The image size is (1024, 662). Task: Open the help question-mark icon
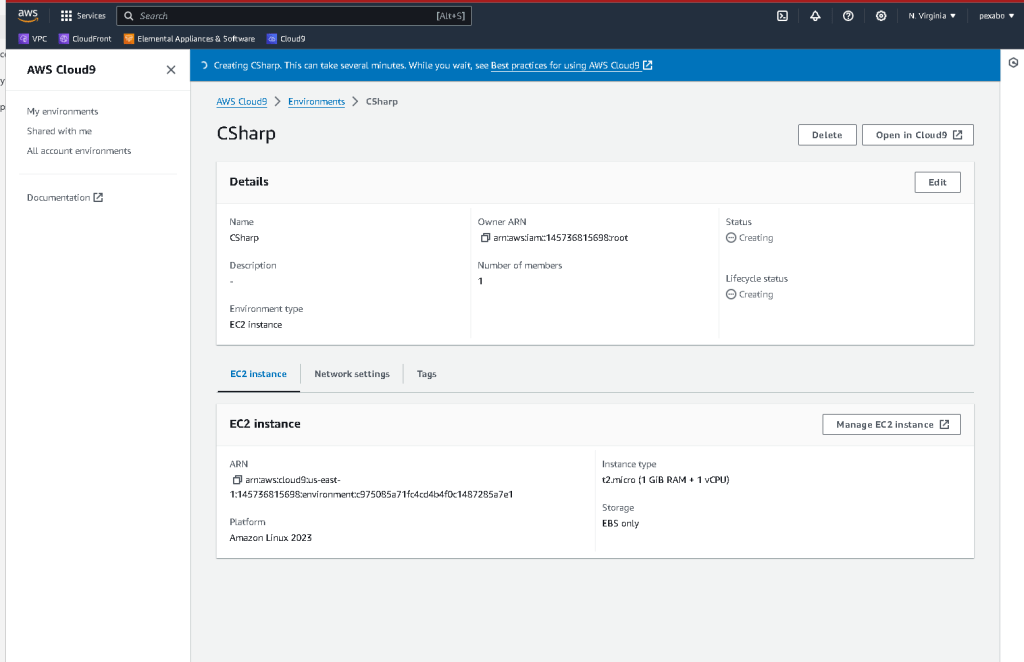[x=848, y=16]
